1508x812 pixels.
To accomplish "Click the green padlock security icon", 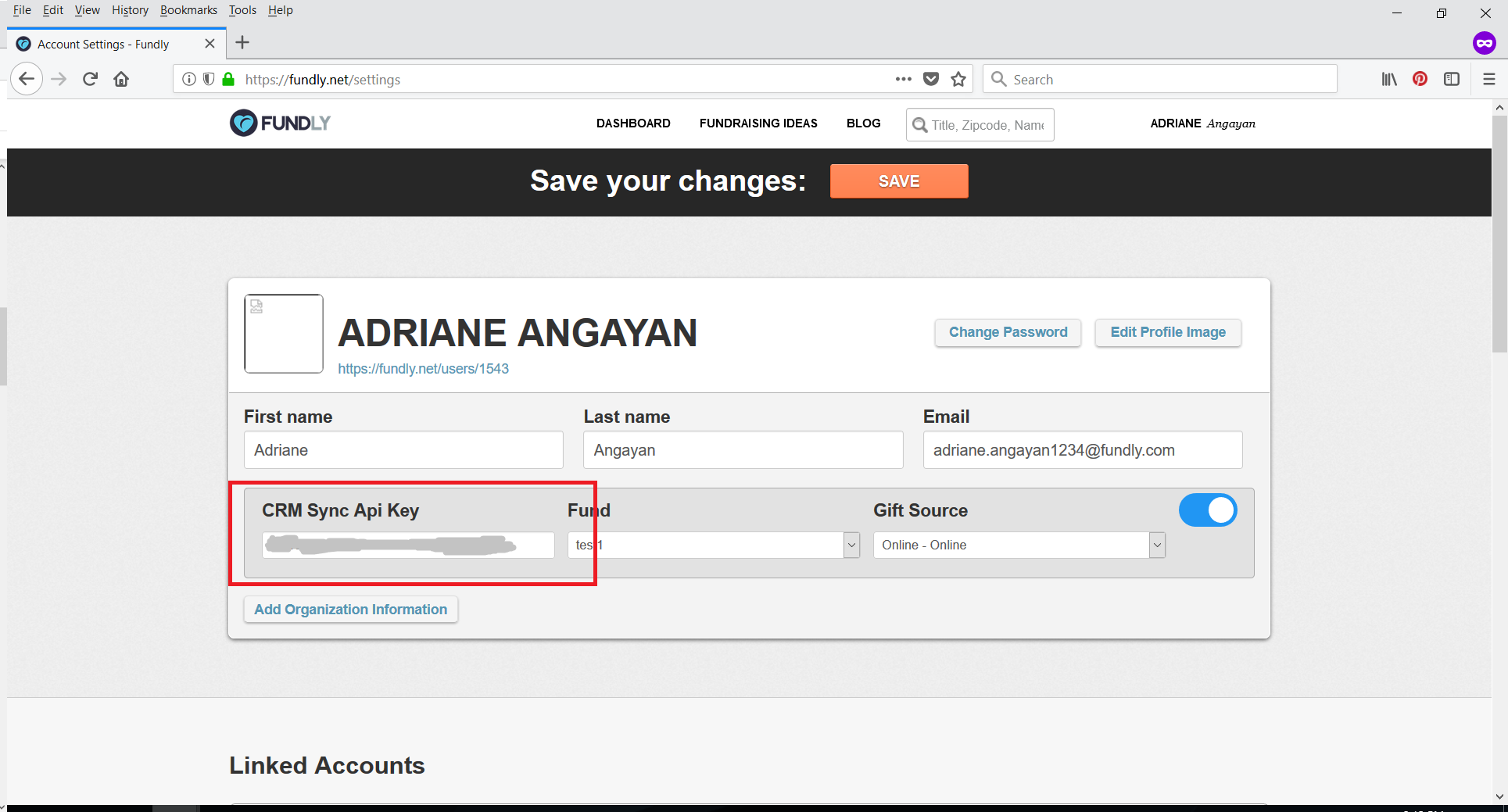I will point(228,79).
